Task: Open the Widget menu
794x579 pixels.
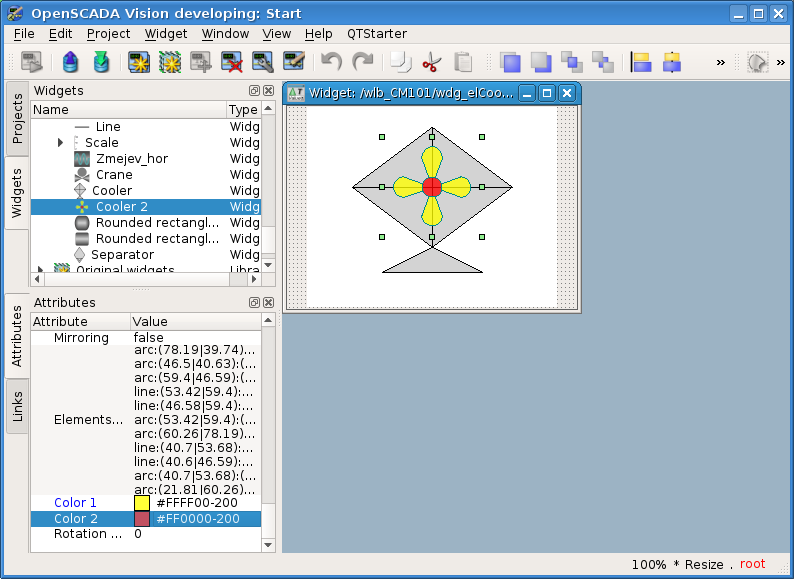Action: (x=165, y=33)
